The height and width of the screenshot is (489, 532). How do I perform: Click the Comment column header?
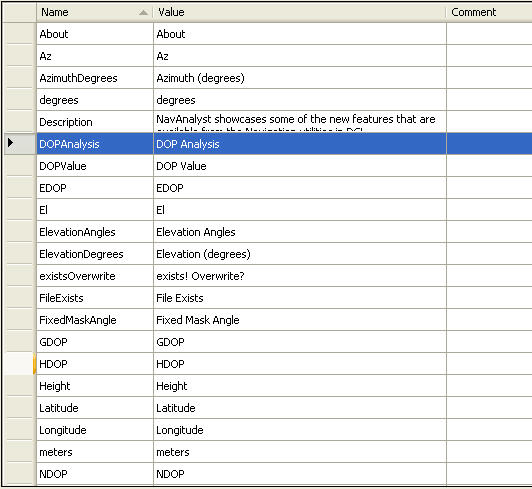point(489,12)
